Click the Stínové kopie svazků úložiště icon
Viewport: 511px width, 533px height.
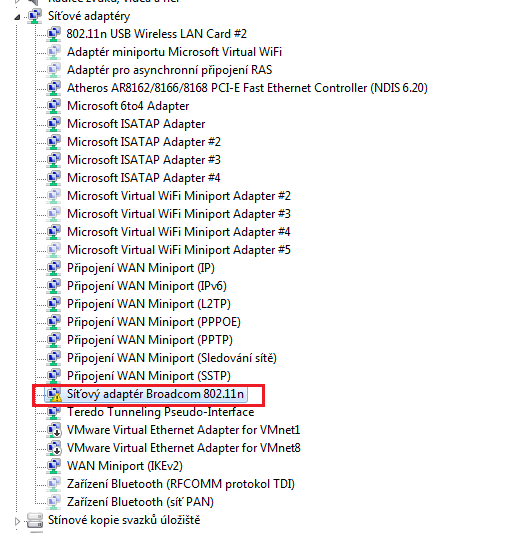coord(35,520)
